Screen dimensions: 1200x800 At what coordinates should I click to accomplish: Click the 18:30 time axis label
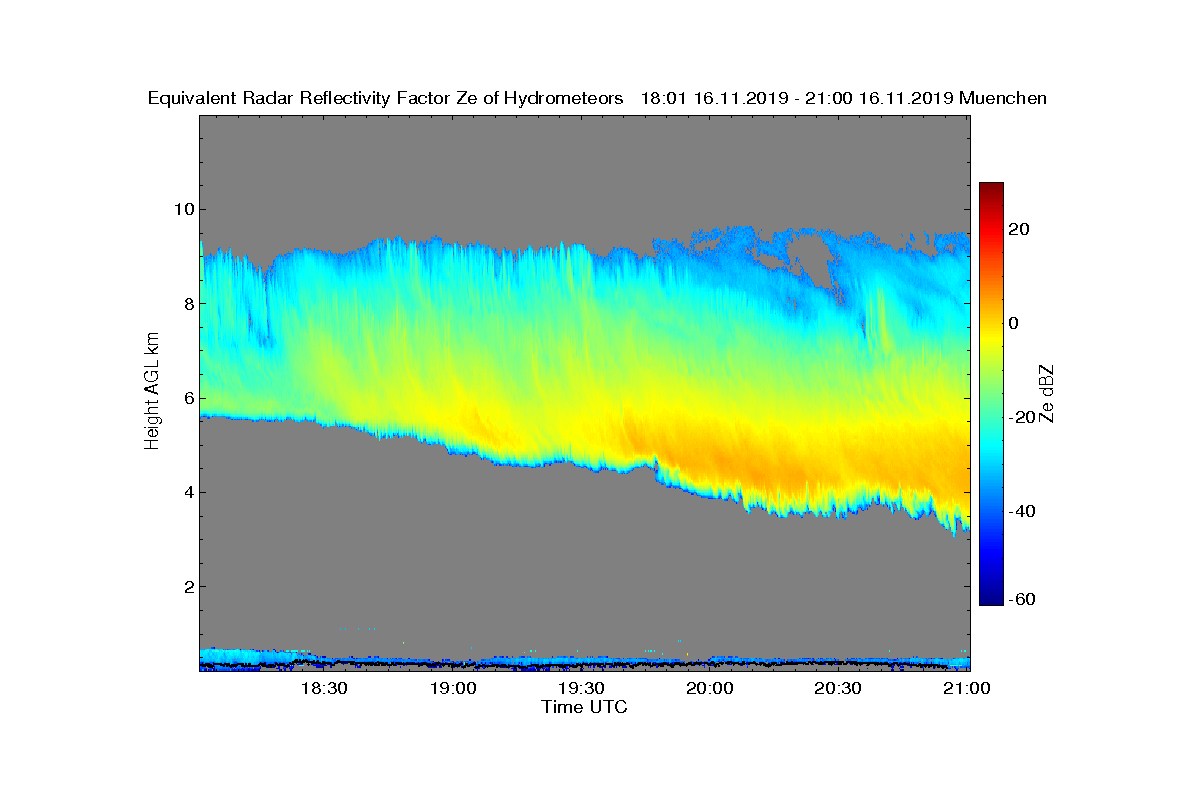point(324,688)
